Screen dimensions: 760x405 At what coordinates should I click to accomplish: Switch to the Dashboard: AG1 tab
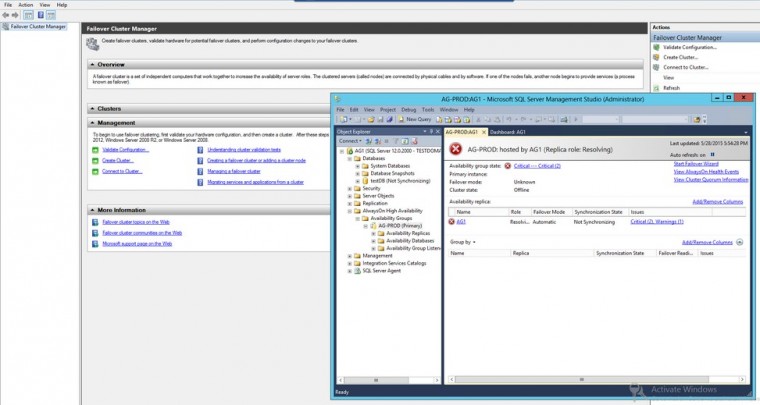click(x=507, y=132)
